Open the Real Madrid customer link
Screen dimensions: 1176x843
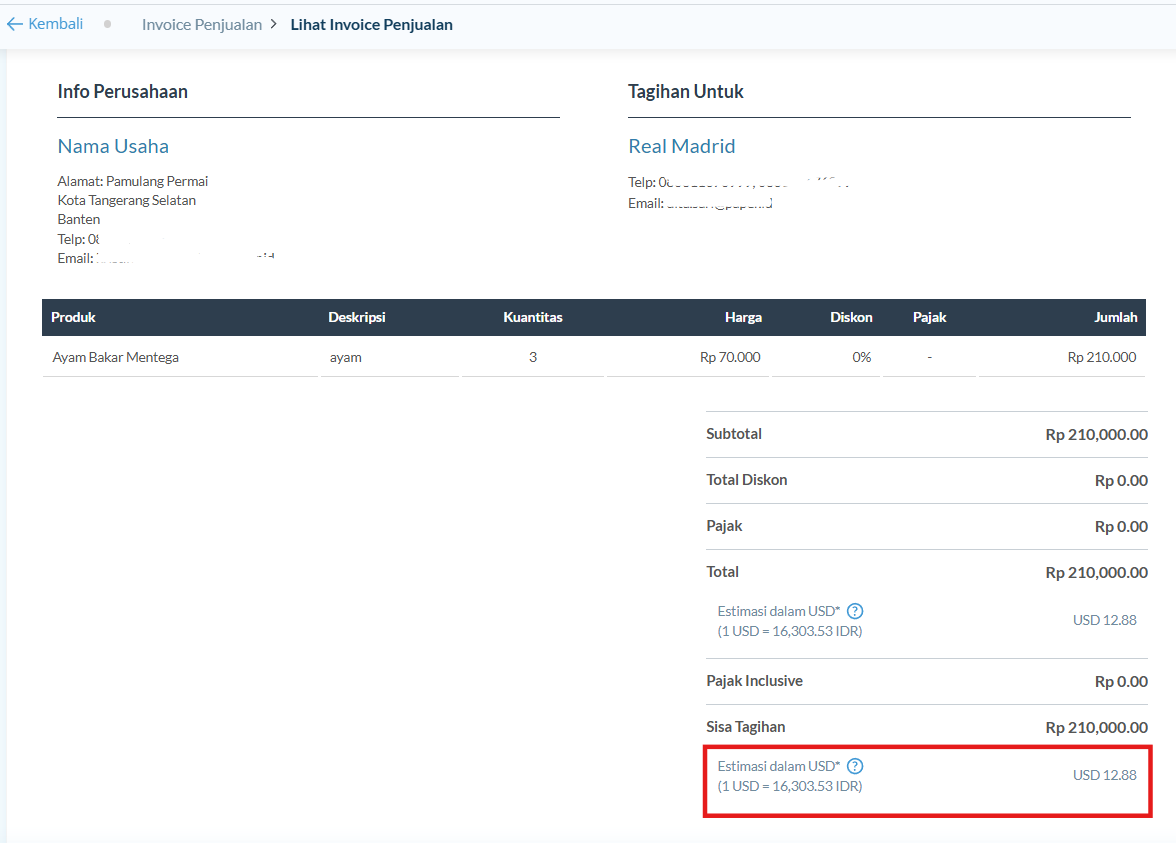coord(681,146)
